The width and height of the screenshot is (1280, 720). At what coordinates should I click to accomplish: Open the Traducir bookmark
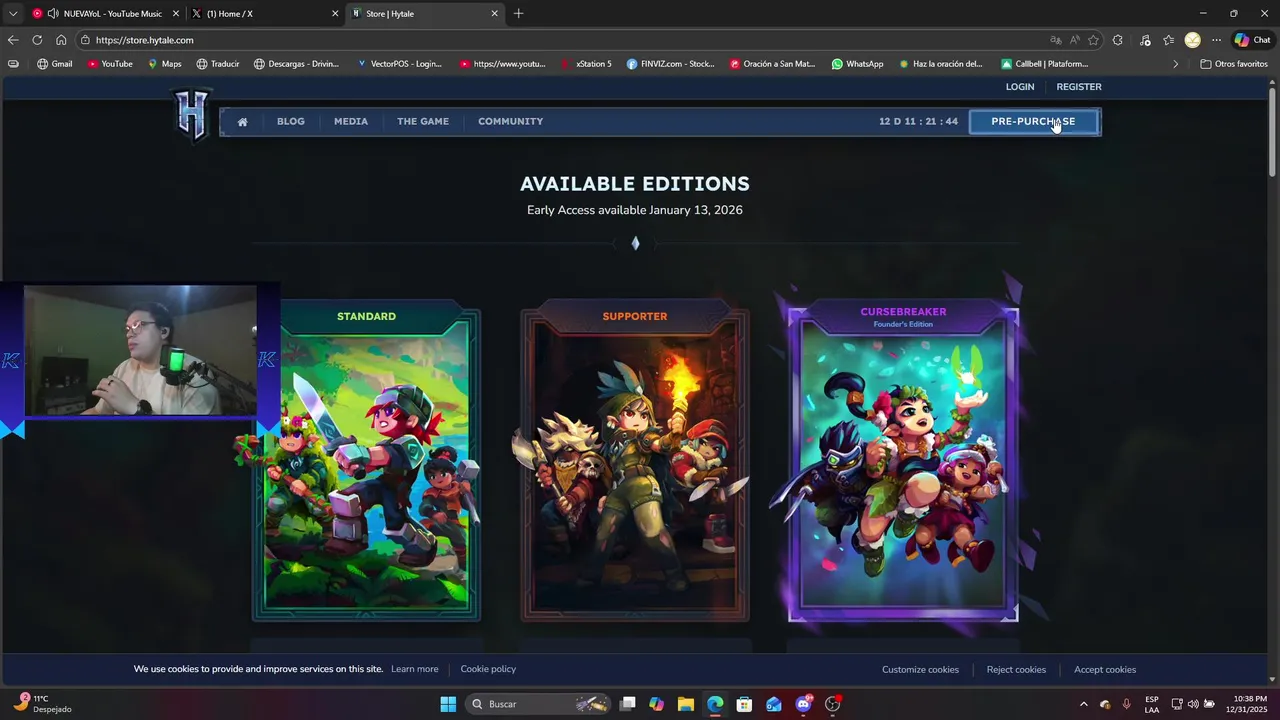(x=217, y=64)
